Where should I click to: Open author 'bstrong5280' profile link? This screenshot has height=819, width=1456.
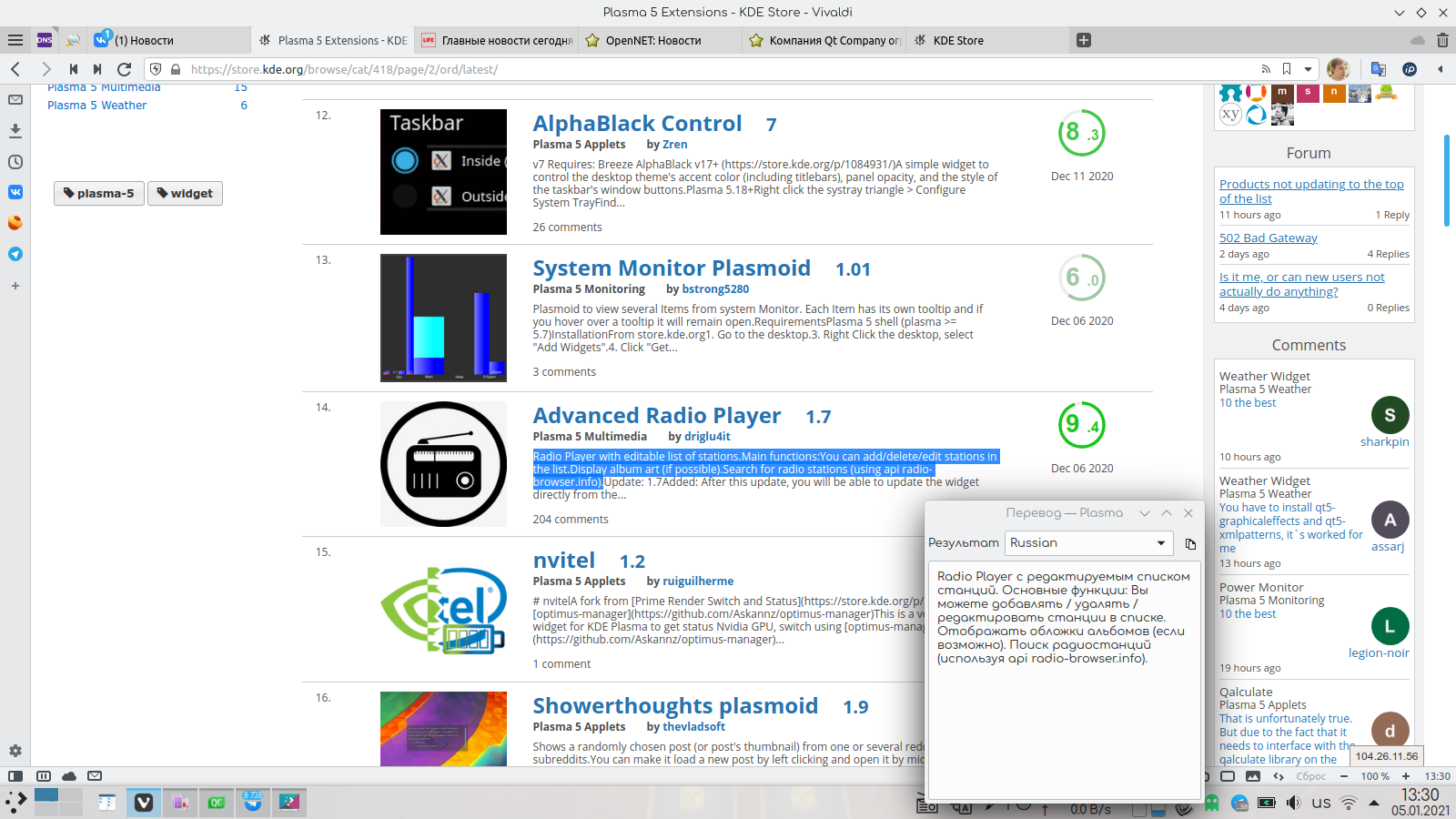pyautogui.click(x=715, y=289)
